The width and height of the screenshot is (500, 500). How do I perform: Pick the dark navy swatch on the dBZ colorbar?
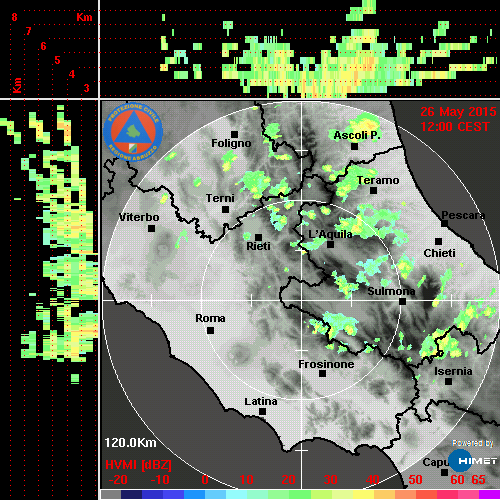(132, 494)
